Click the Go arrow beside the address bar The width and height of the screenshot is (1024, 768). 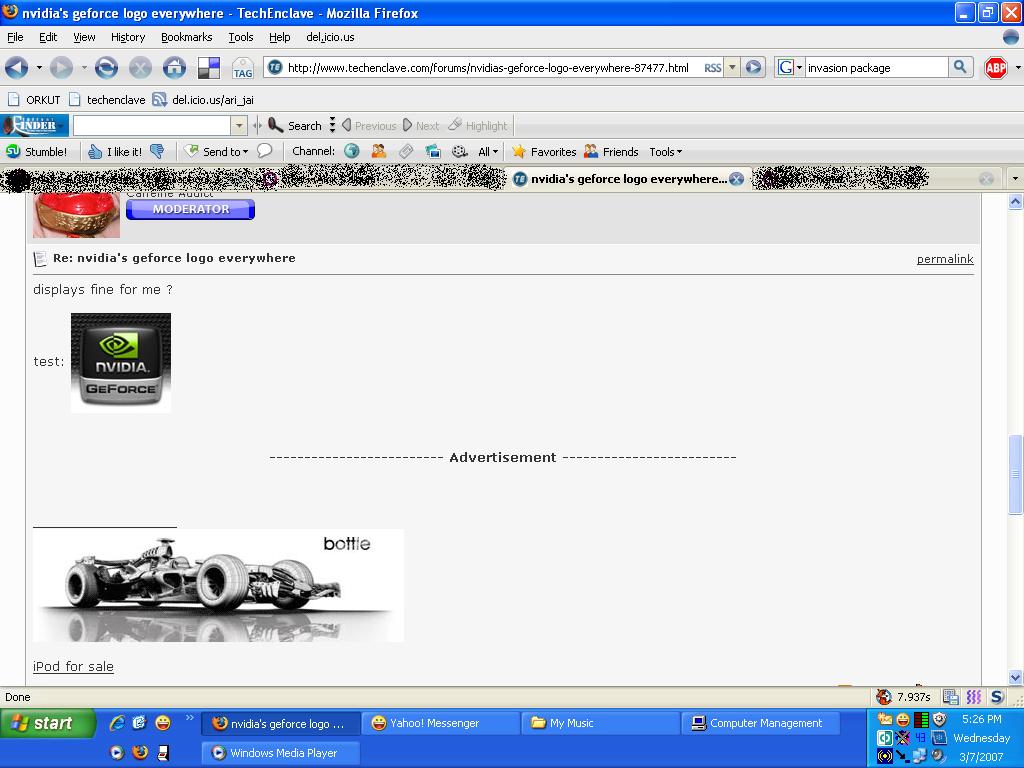click(x=753, y=67)
